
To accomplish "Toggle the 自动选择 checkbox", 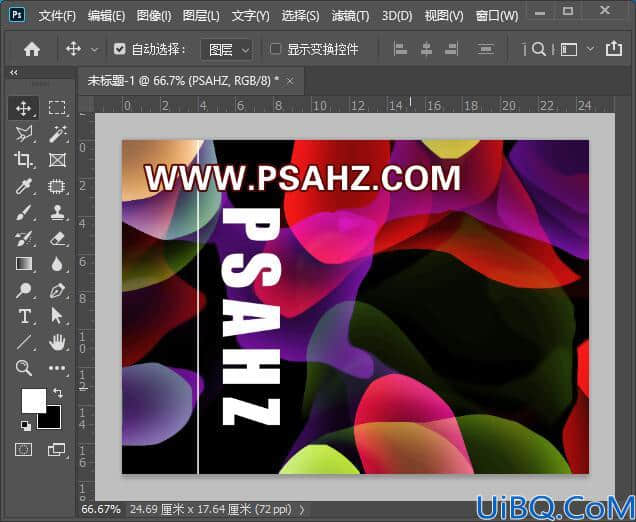I will pos(119,49).
